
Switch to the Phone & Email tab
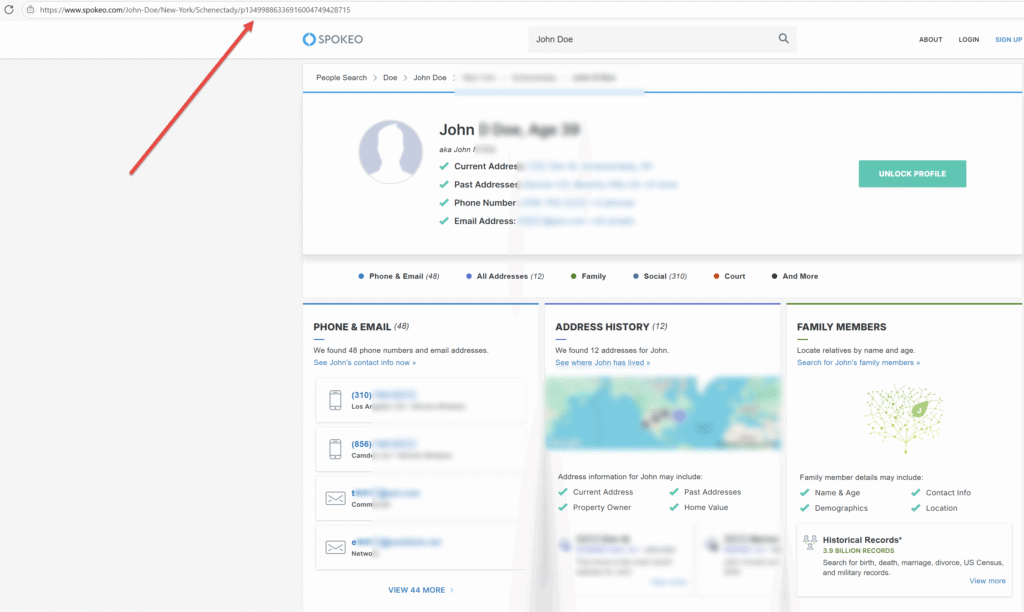coord(398,276)
